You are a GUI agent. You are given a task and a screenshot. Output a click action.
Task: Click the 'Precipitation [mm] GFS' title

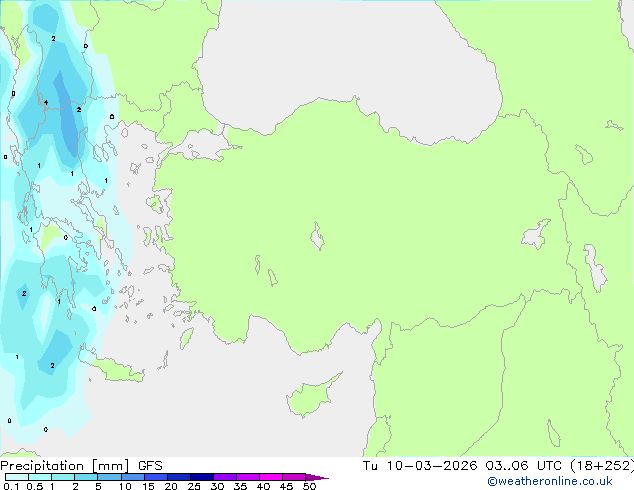point(81,466)
